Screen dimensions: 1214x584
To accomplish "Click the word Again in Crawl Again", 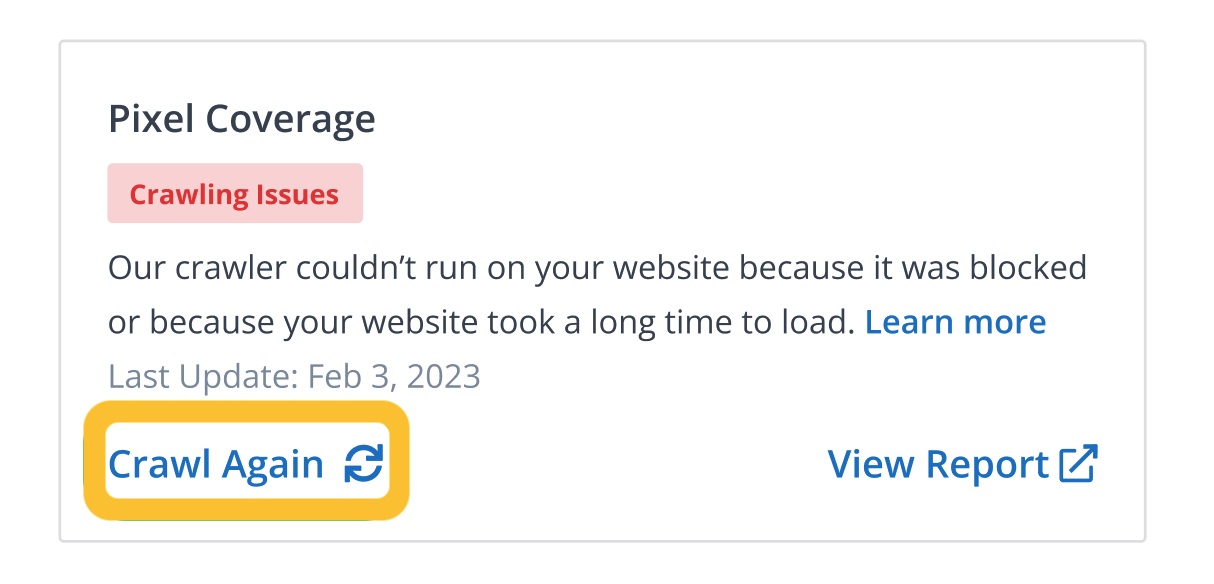I will click(273, 465).
